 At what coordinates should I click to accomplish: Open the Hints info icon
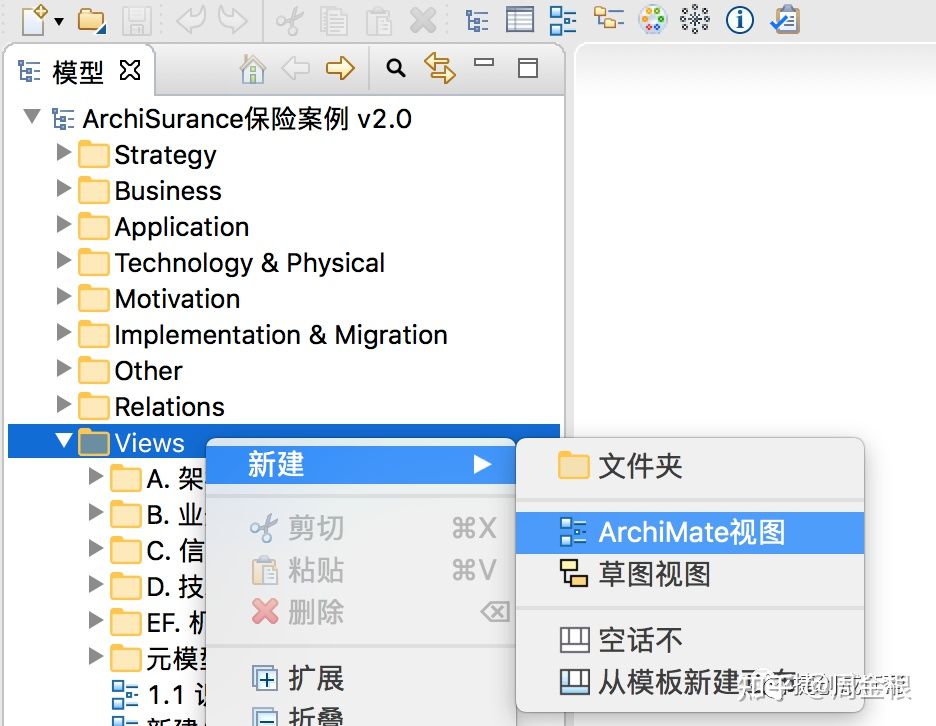(x=740, y=20)
